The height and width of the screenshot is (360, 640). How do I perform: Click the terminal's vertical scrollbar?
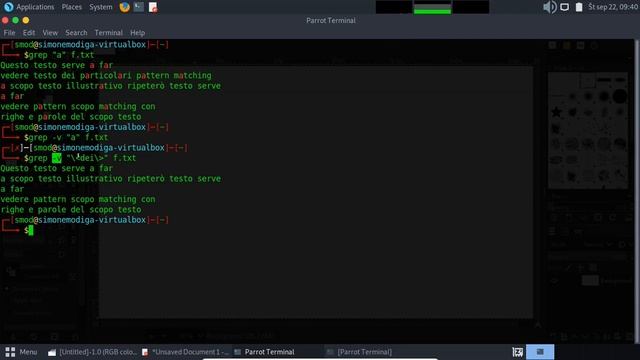click(637, 191)
